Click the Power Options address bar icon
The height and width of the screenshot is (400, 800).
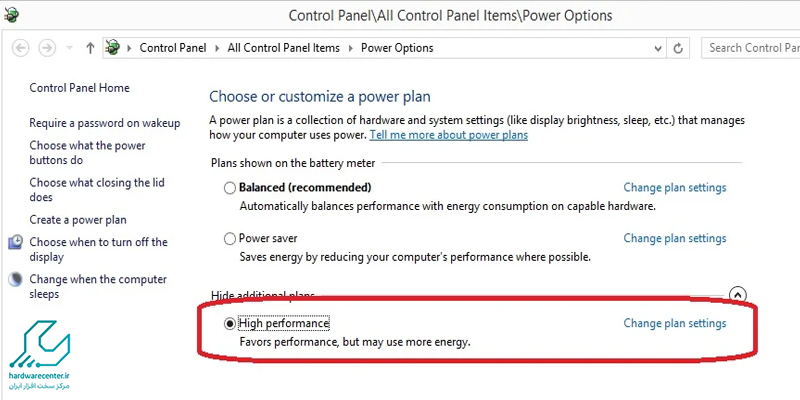point(112,48)
